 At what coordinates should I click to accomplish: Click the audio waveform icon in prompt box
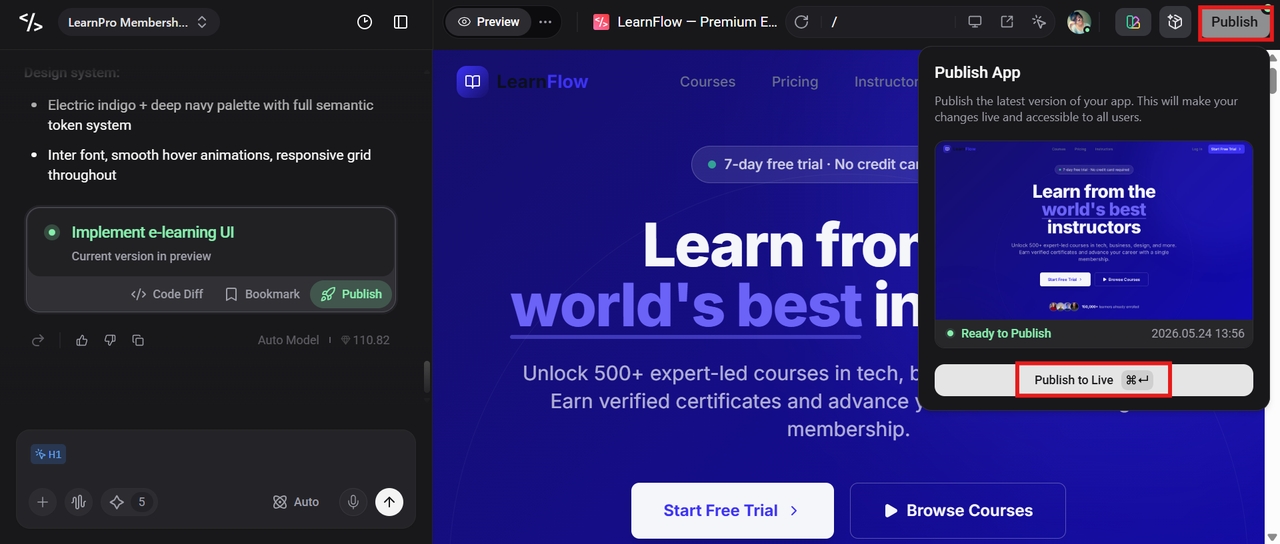[78, 502]
